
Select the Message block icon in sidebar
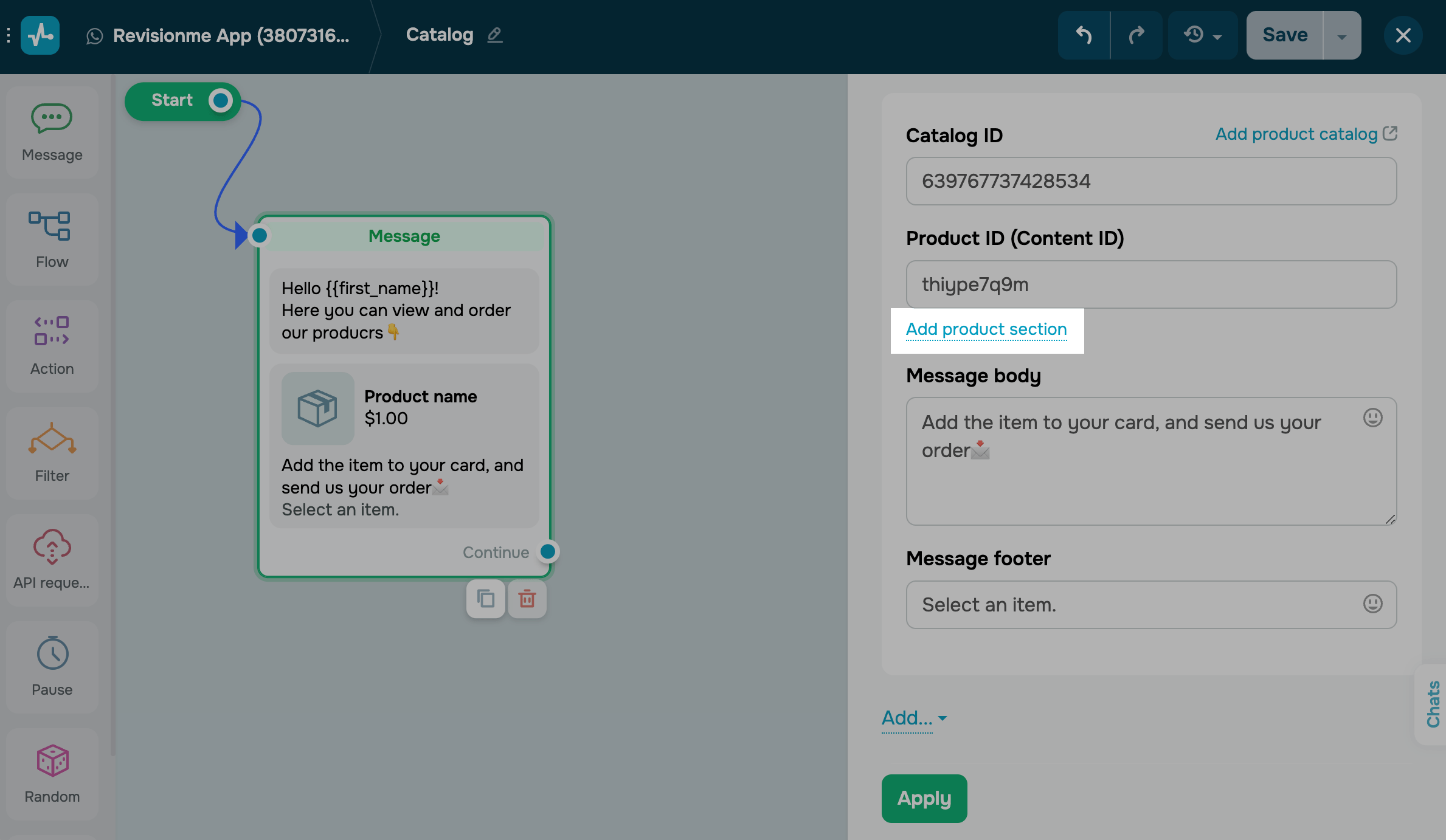point(52,119)
